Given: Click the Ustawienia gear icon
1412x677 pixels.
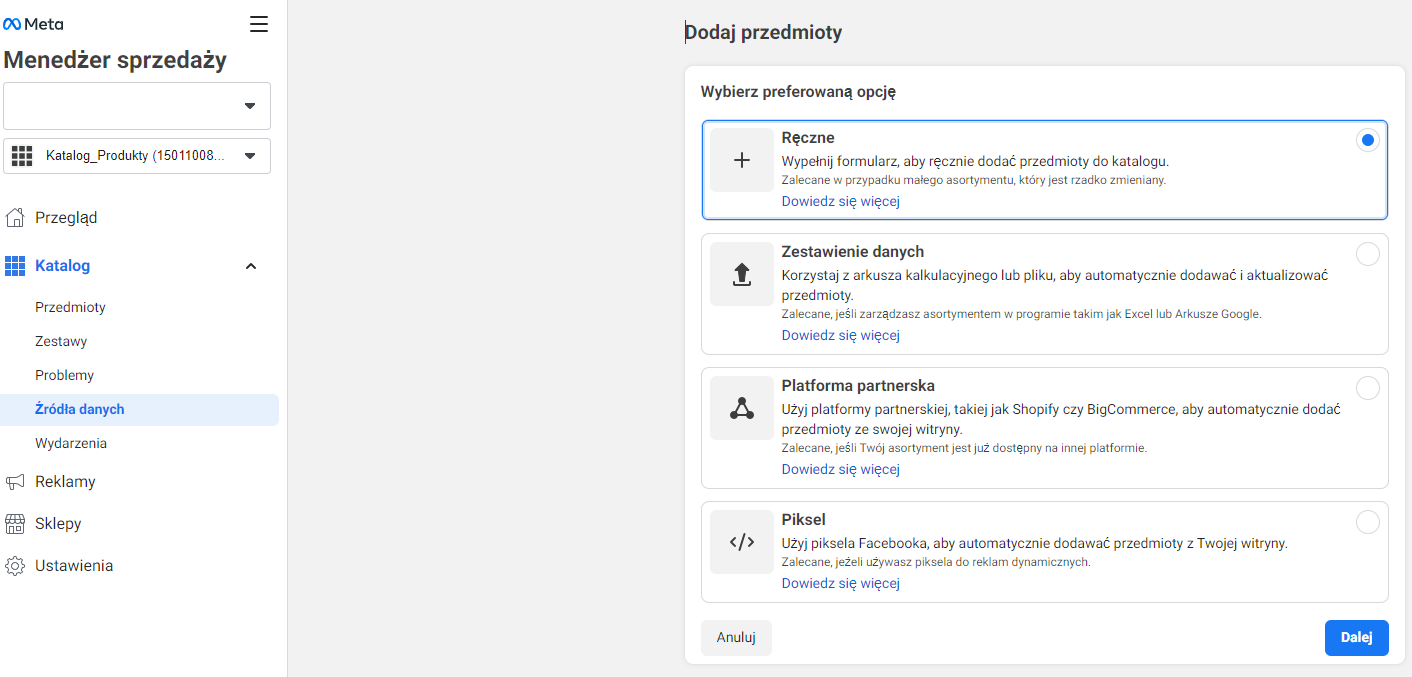Looking at the screenshot, I should point(15,566).
